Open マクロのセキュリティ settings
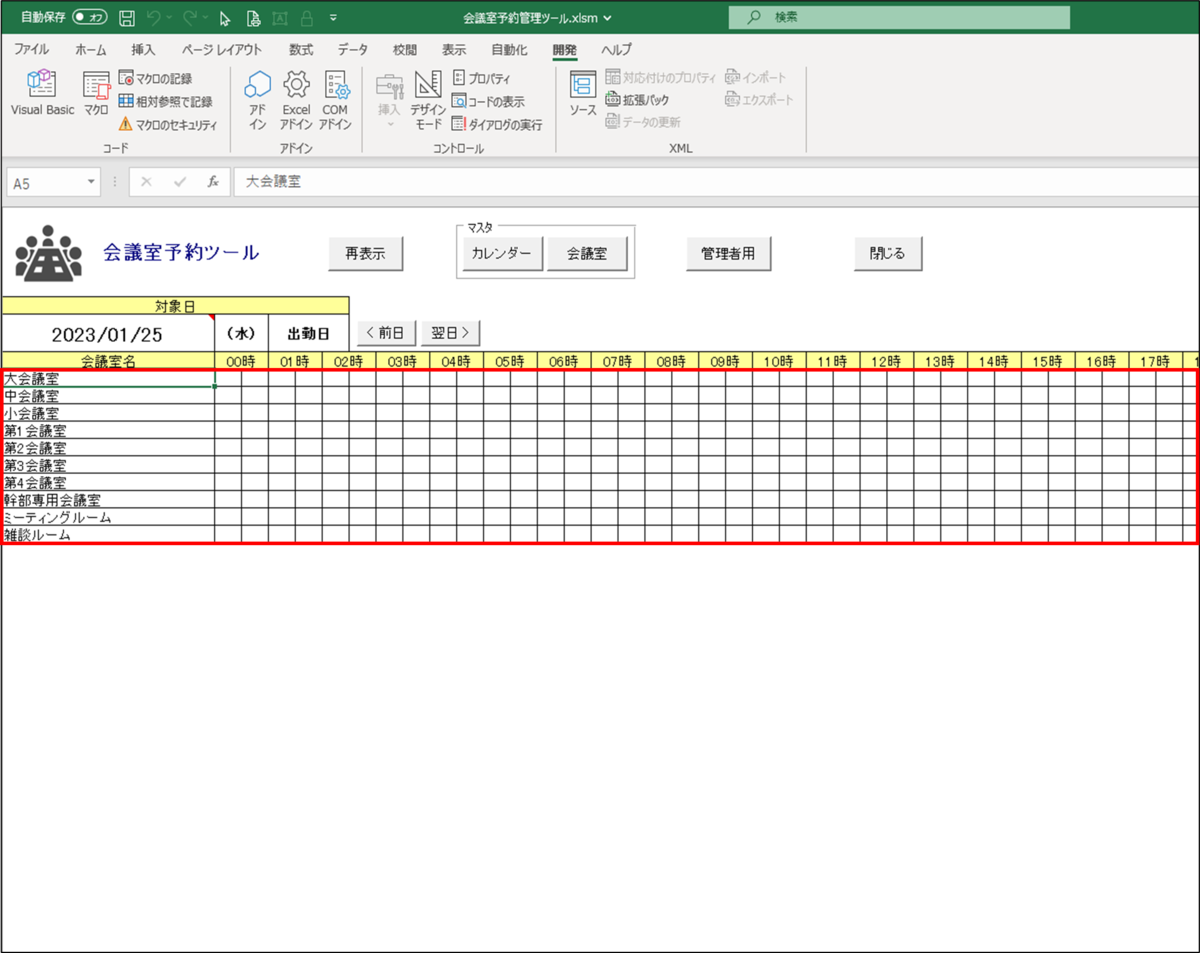The image size is (1200, 953). click(x=168, y=125)
